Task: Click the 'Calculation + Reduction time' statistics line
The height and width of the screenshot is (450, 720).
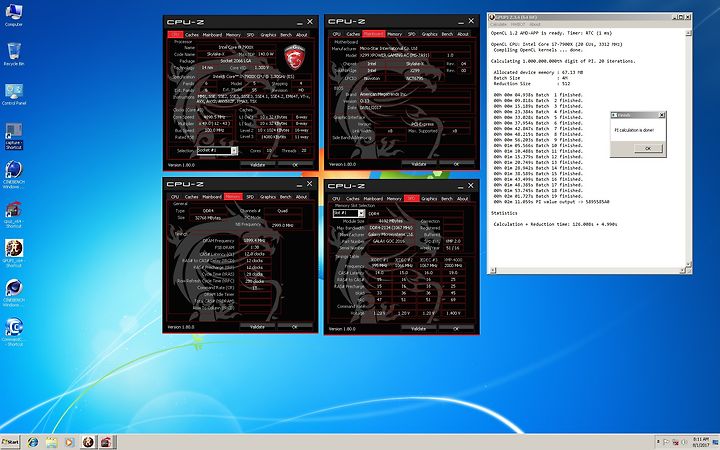Action: click(x=555, y=224)
